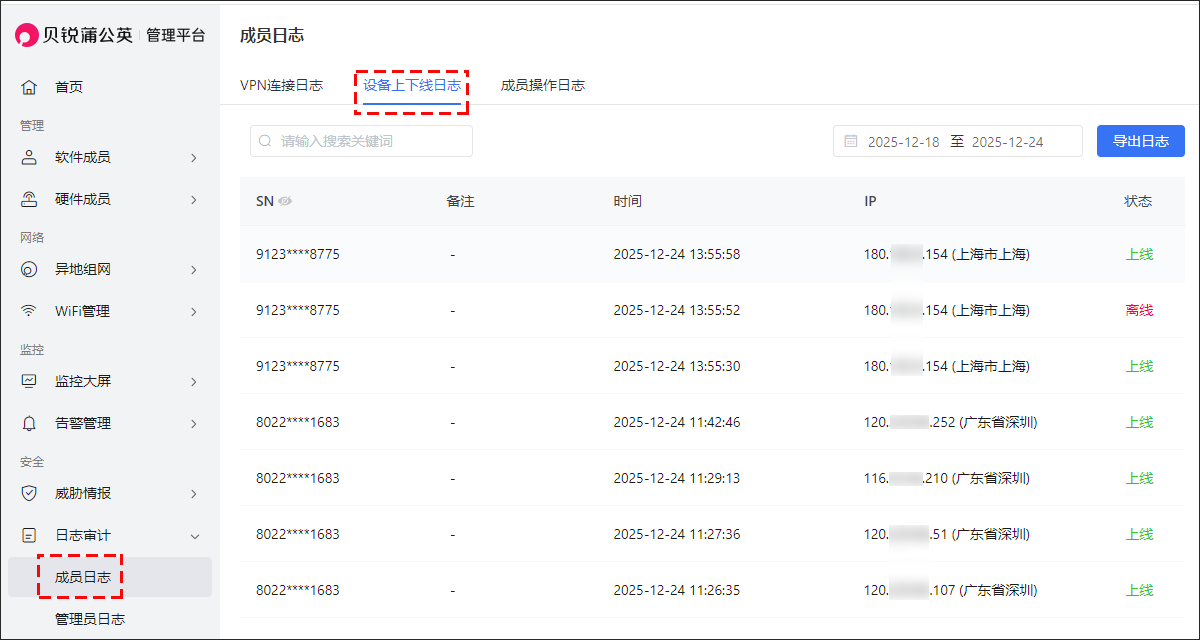Click the monitoring dashboard icon
The height and width of the screenshot is (640, 1200).
click(x=29, y=381)
